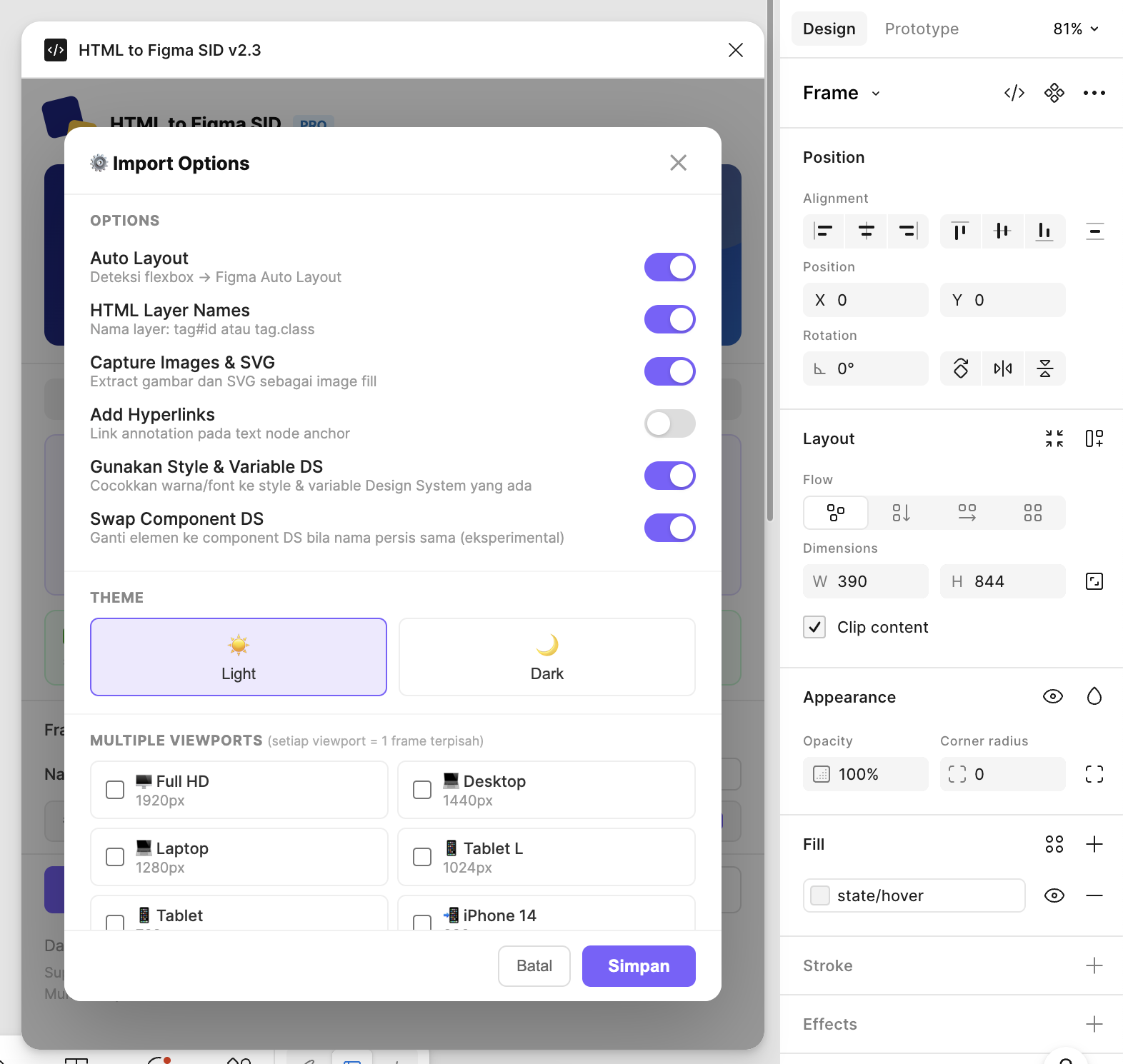The height and width of the screenshot is (1064, 1123).
Task: Align selection to vertical centers
Action: pyautogui.click(x=1002, y=231)
